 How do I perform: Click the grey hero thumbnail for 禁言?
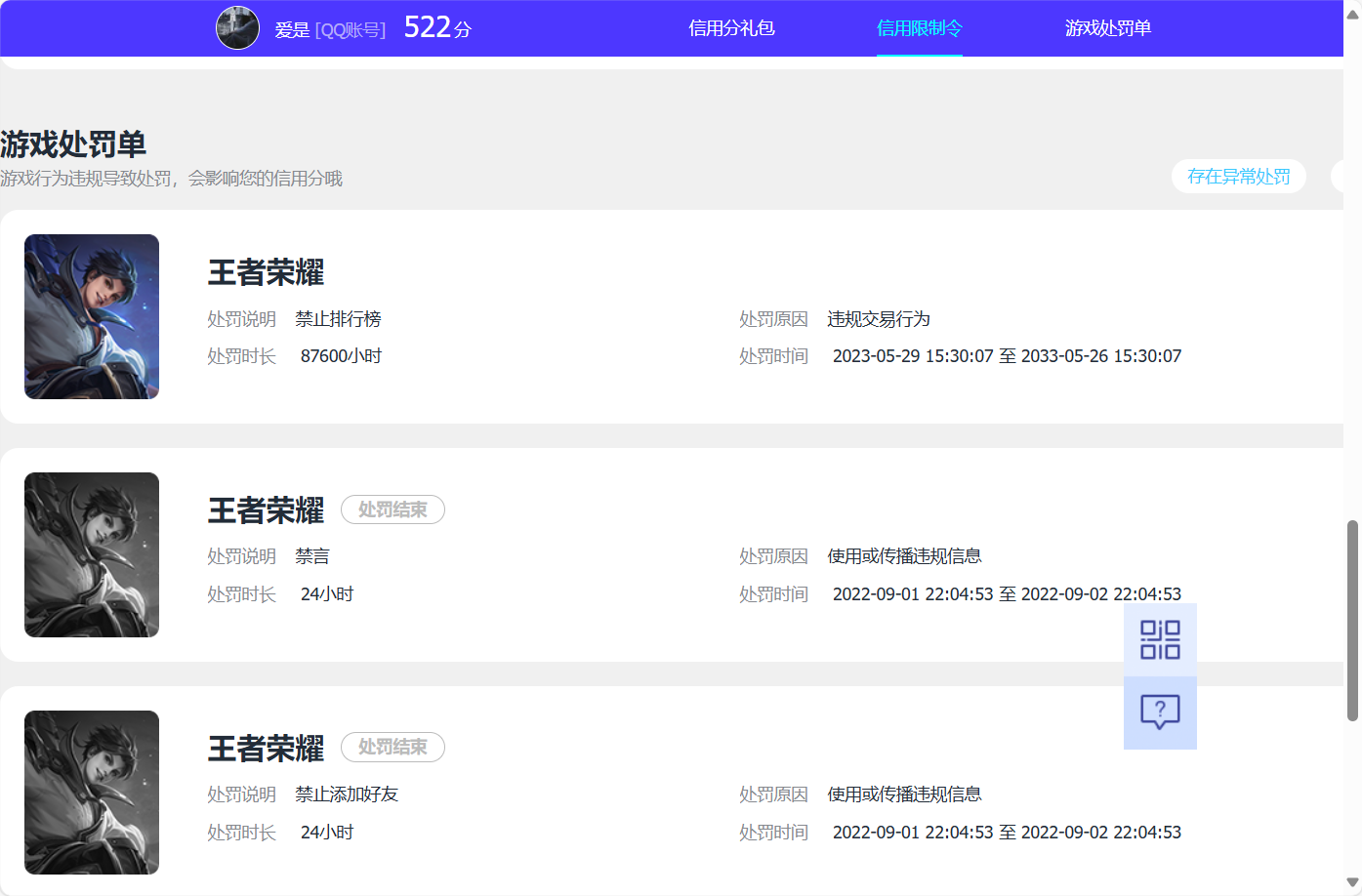pyautogui.click(x=92, y=554)
